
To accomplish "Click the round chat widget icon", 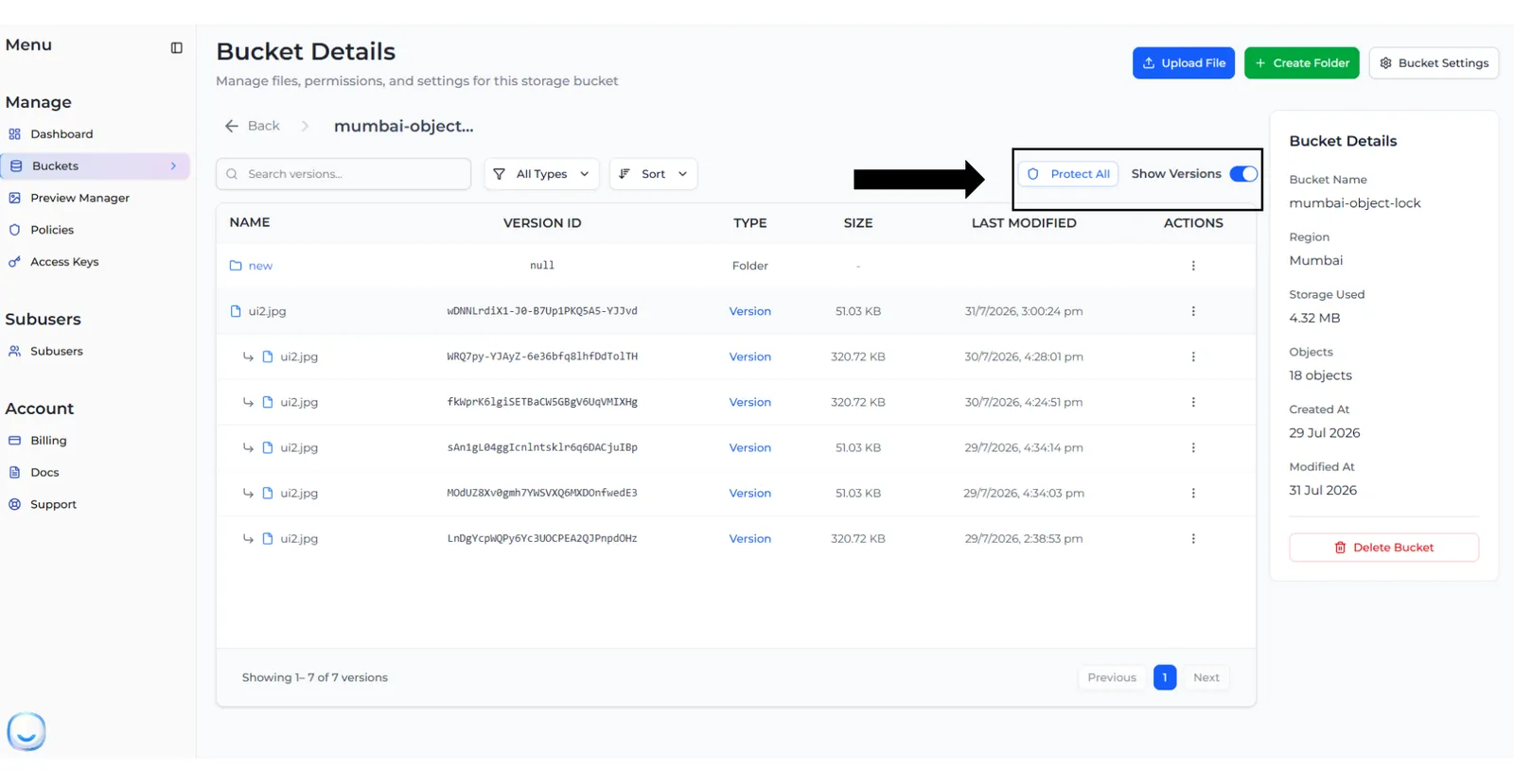I will (26, 731).
